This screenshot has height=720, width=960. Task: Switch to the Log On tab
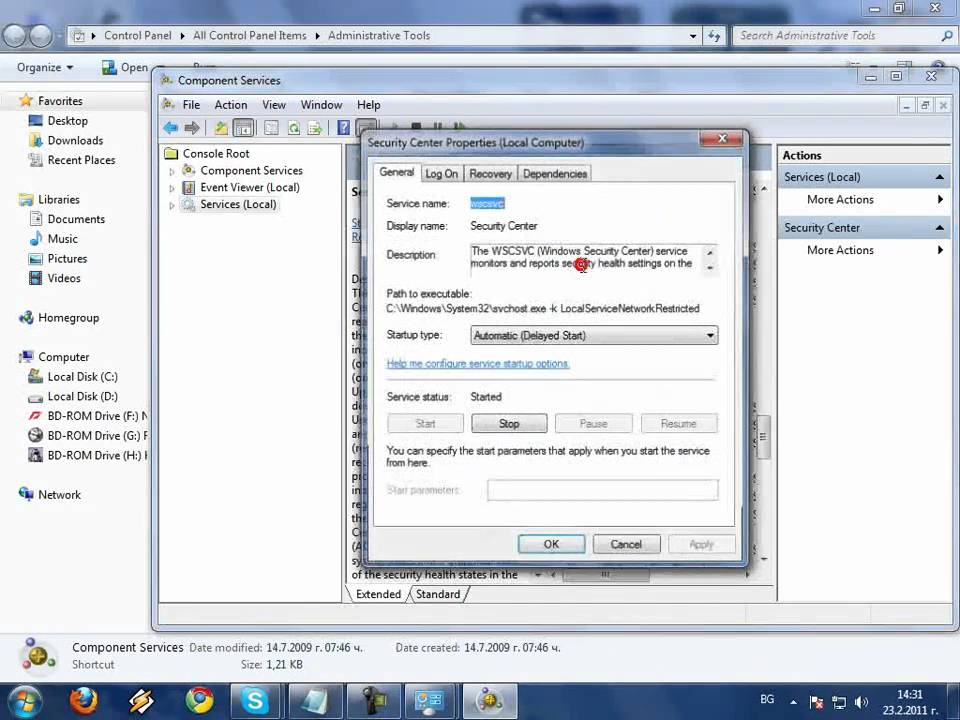[441, 174]
